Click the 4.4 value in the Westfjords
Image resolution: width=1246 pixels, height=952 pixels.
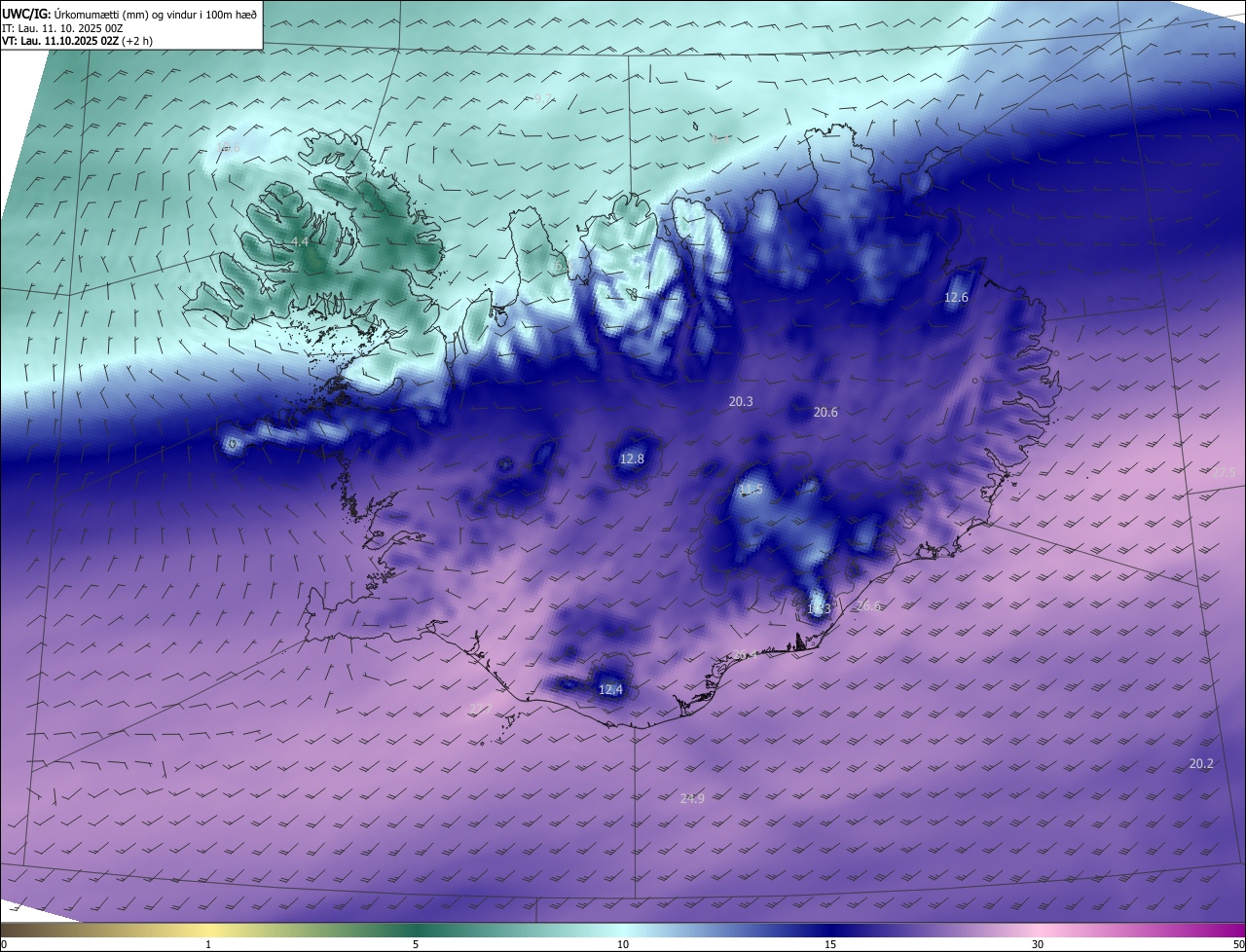click(x=300, y=241)
